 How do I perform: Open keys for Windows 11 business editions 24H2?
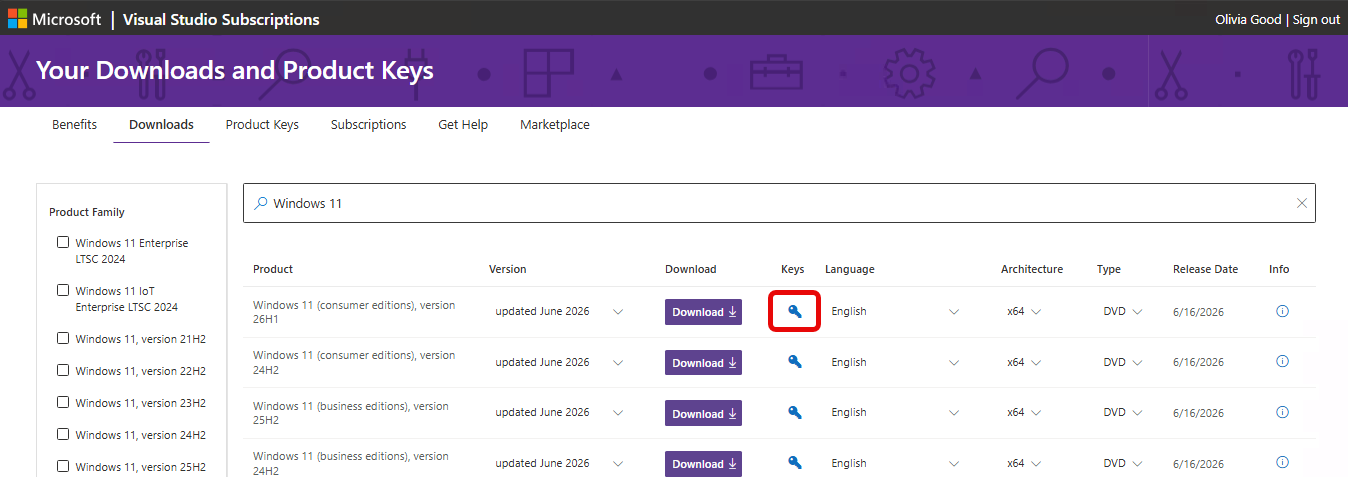[x=795, y=463]
